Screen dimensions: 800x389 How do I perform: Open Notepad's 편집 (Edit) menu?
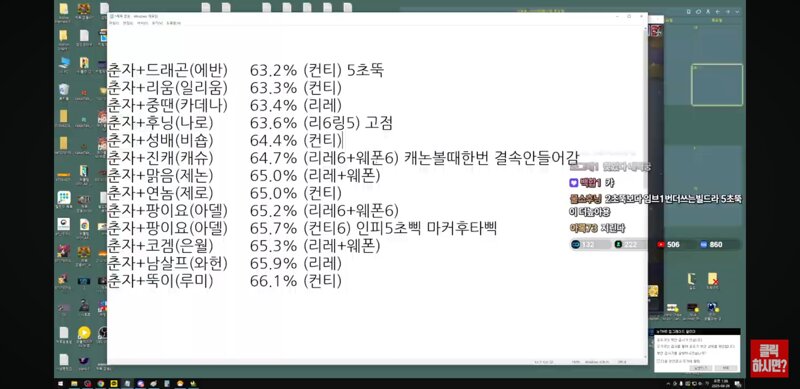point(127,23)
